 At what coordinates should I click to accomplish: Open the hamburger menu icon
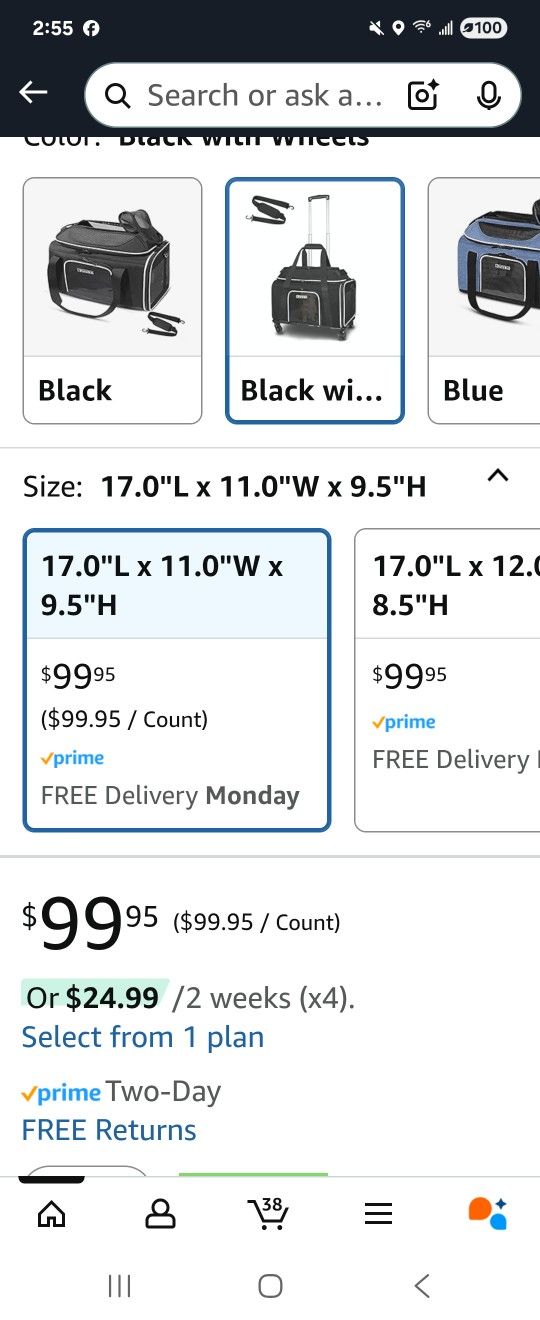(x=378, y=1213)
